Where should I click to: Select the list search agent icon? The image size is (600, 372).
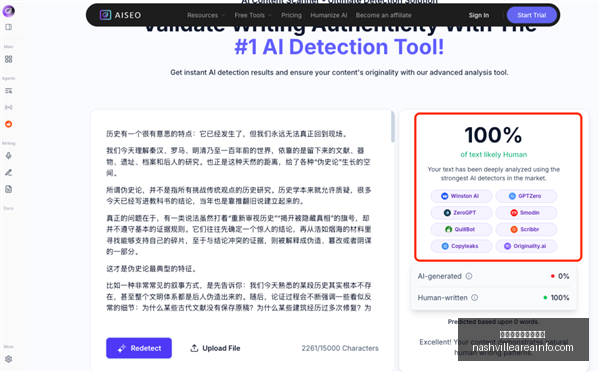[8, 91]
